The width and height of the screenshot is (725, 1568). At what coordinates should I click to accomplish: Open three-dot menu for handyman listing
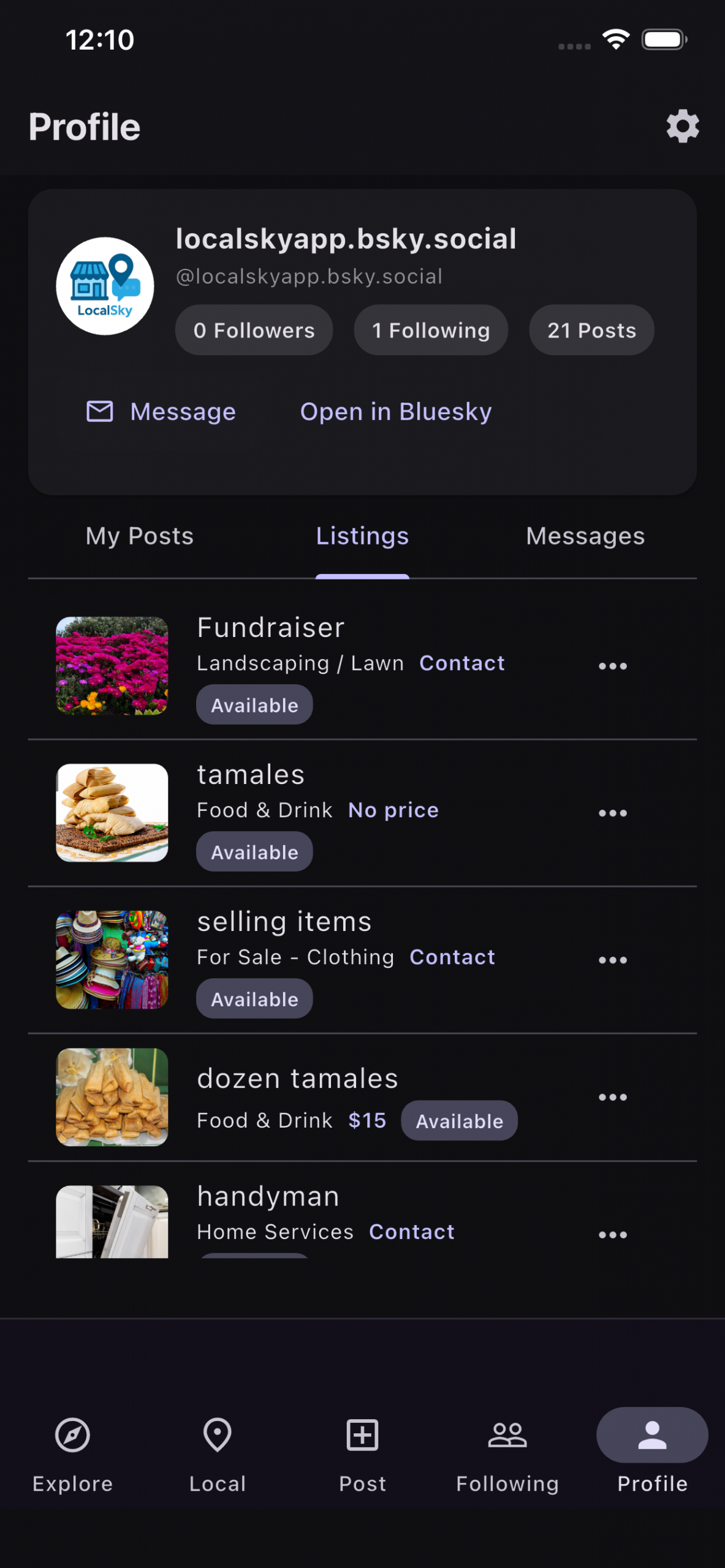pos(612,1234)
